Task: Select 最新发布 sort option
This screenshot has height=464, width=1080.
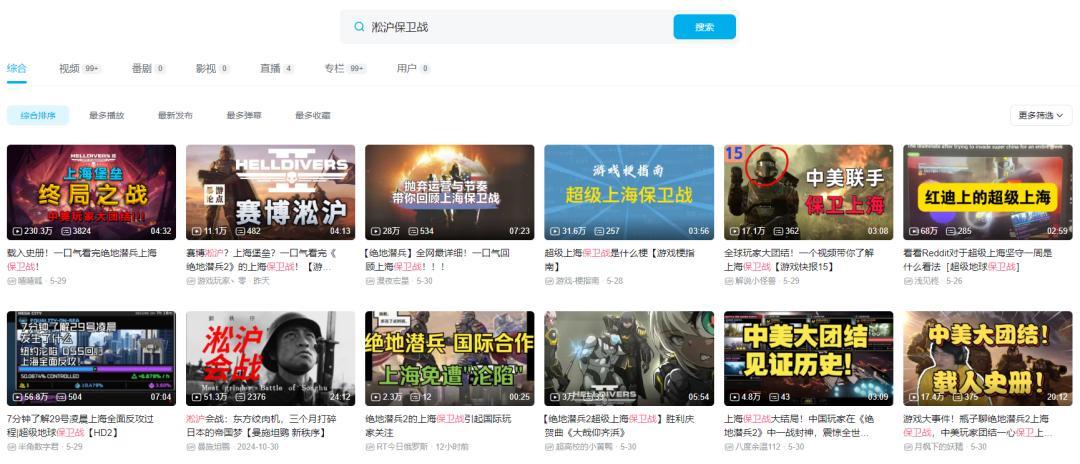Action: pos(175,116)
